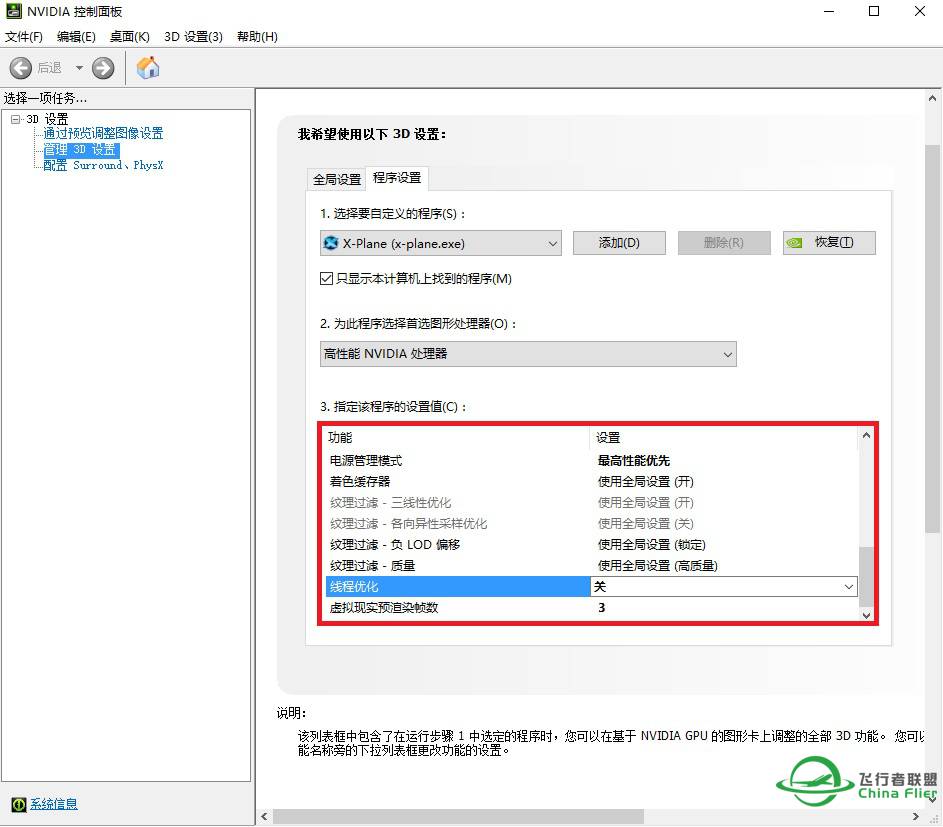
Task: Click the system information icon at bottom left
Action: [x=19, y=804]
